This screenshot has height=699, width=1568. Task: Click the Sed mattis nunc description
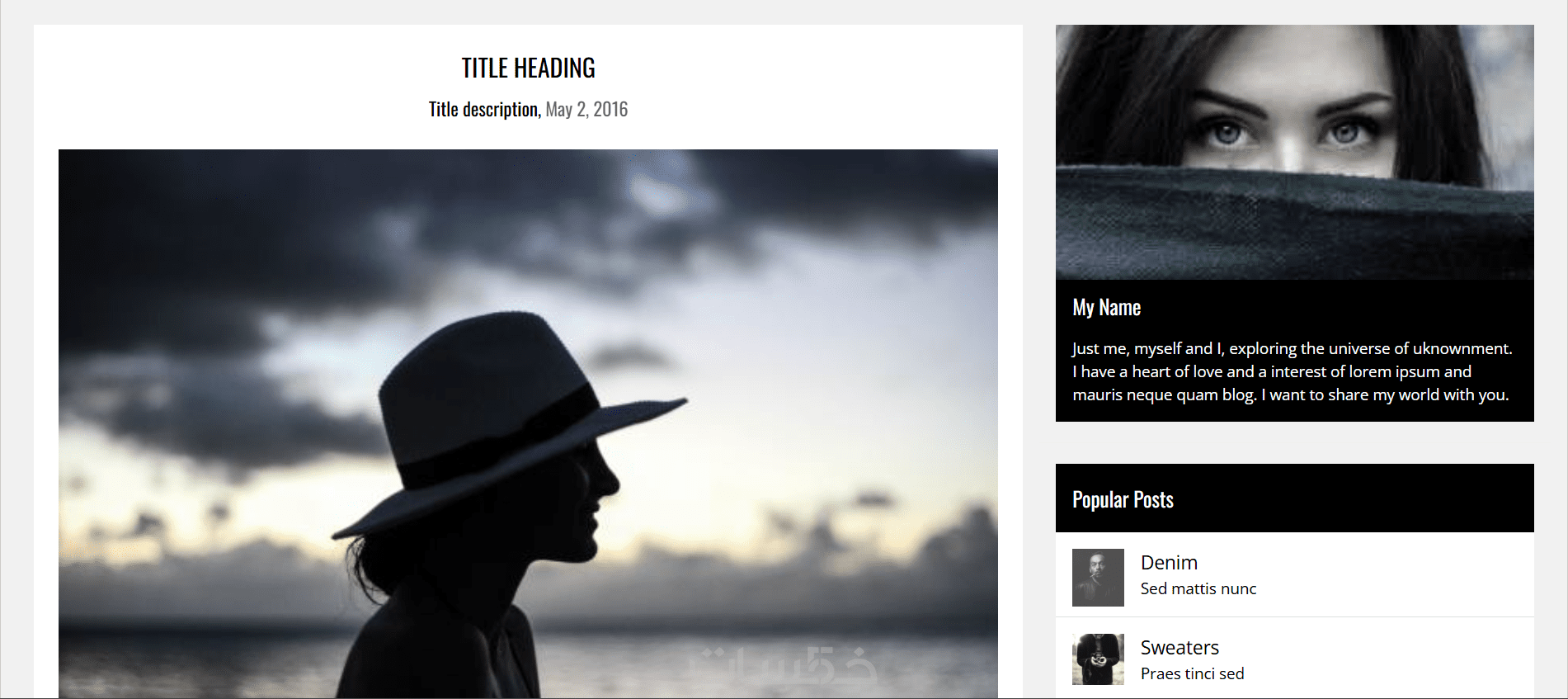(1198, 588)
